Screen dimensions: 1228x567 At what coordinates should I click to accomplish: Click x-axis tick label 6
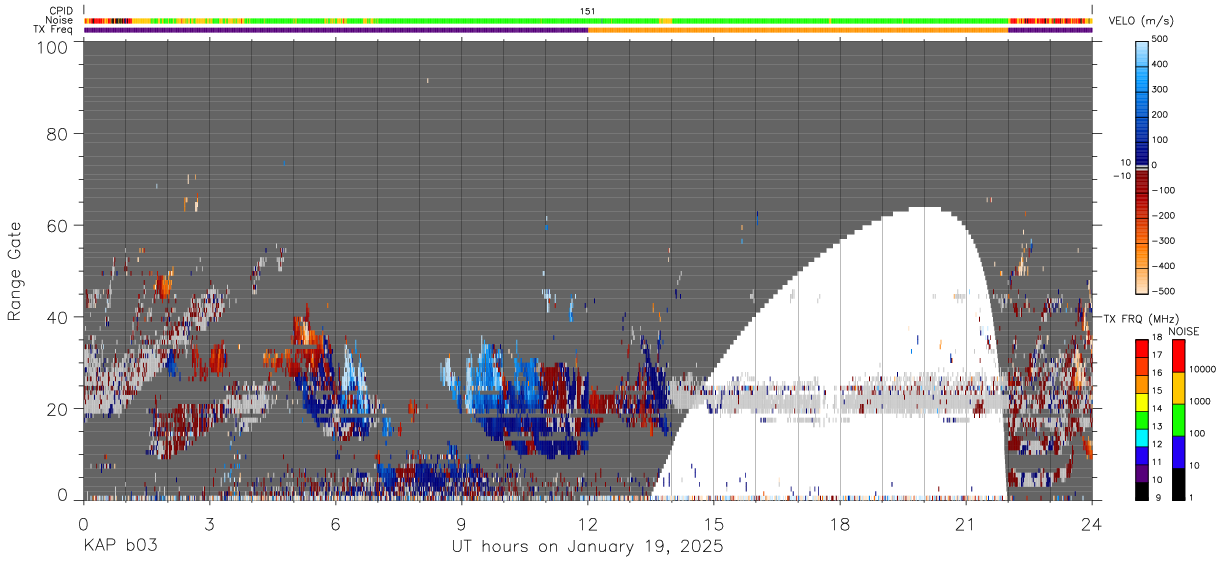335,523
